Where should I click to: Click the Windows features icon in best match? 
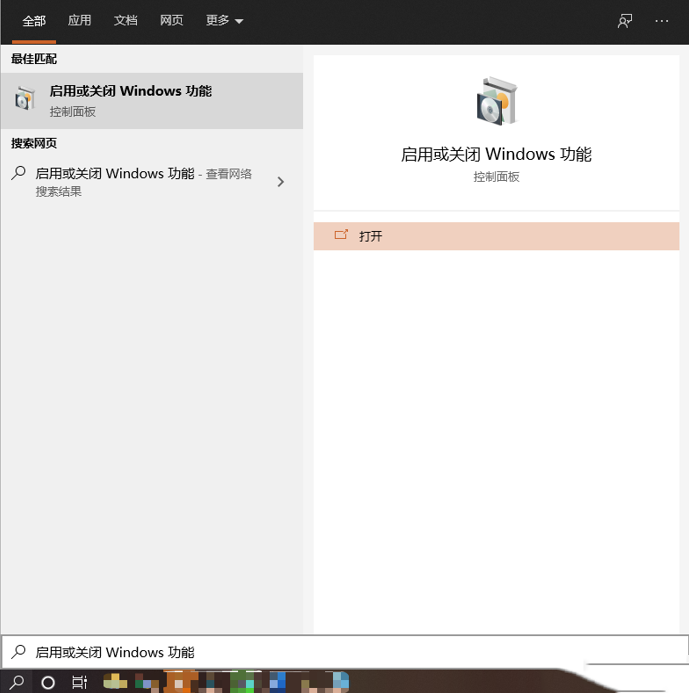24,99
